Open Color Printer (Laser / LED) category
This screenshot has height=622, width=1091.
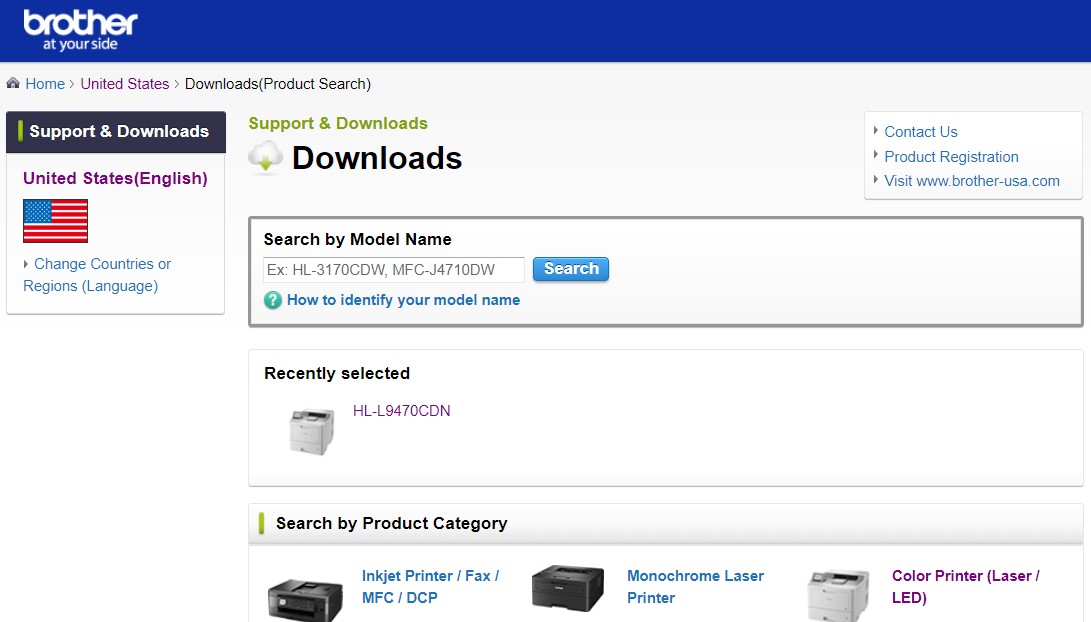click(966, 587)
